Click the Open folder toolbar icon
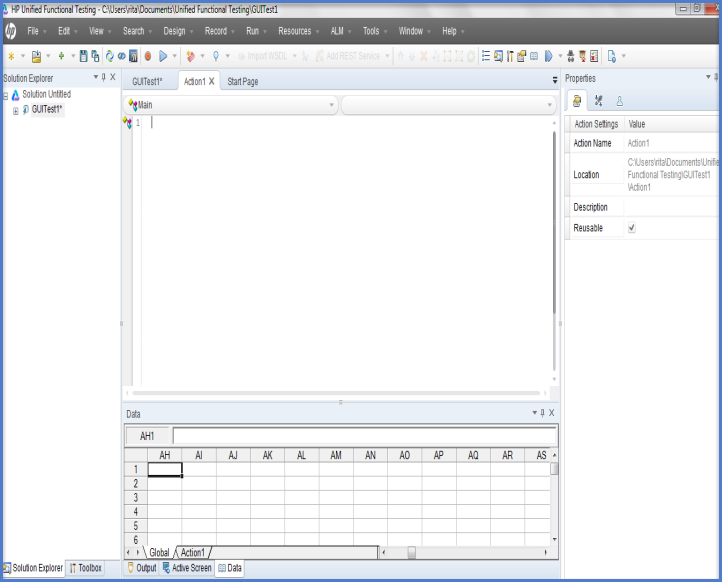The width and height of the screenshot is (722, 582). coord(36,56)
